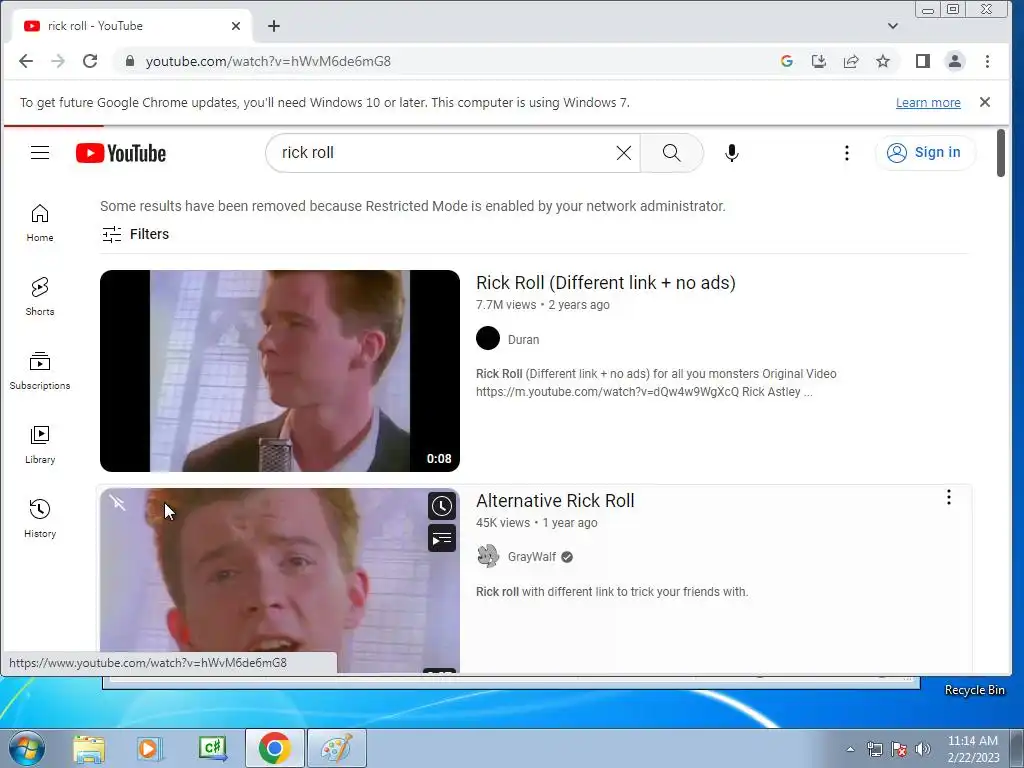
Task: Click the install/download icon in address bar
Action: [818, 61]
